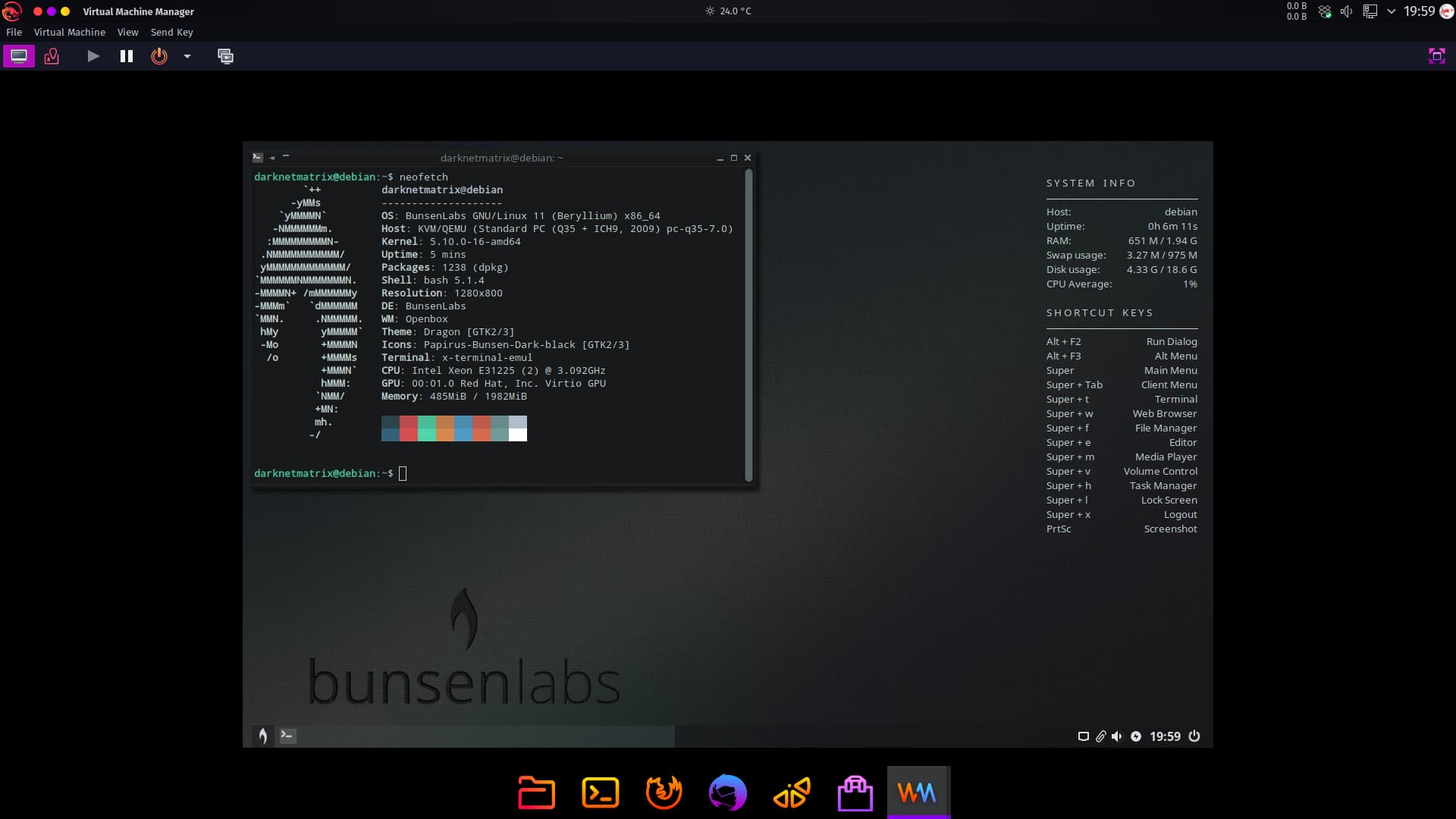Click the green neofetch color block
Screen dimensions: 1456x819
pyautogui.click(x=426, y=428)
